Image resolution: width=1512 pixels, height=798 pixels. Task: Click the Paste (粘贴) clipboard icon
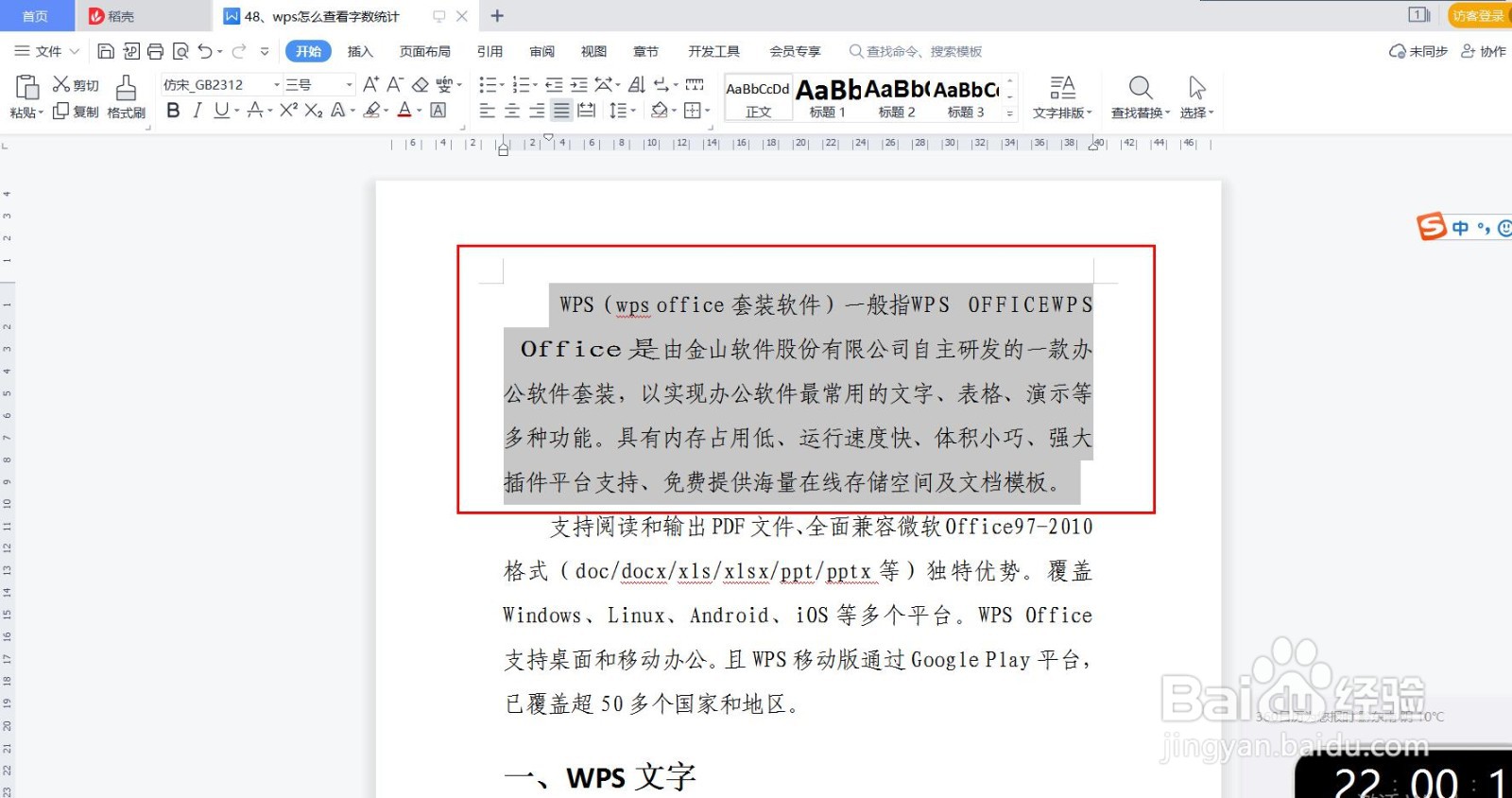click(26, 89)
